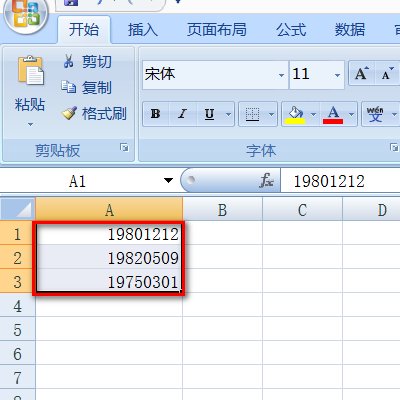
Task: Toggle Italic formatting
Action: coord(182,114)
